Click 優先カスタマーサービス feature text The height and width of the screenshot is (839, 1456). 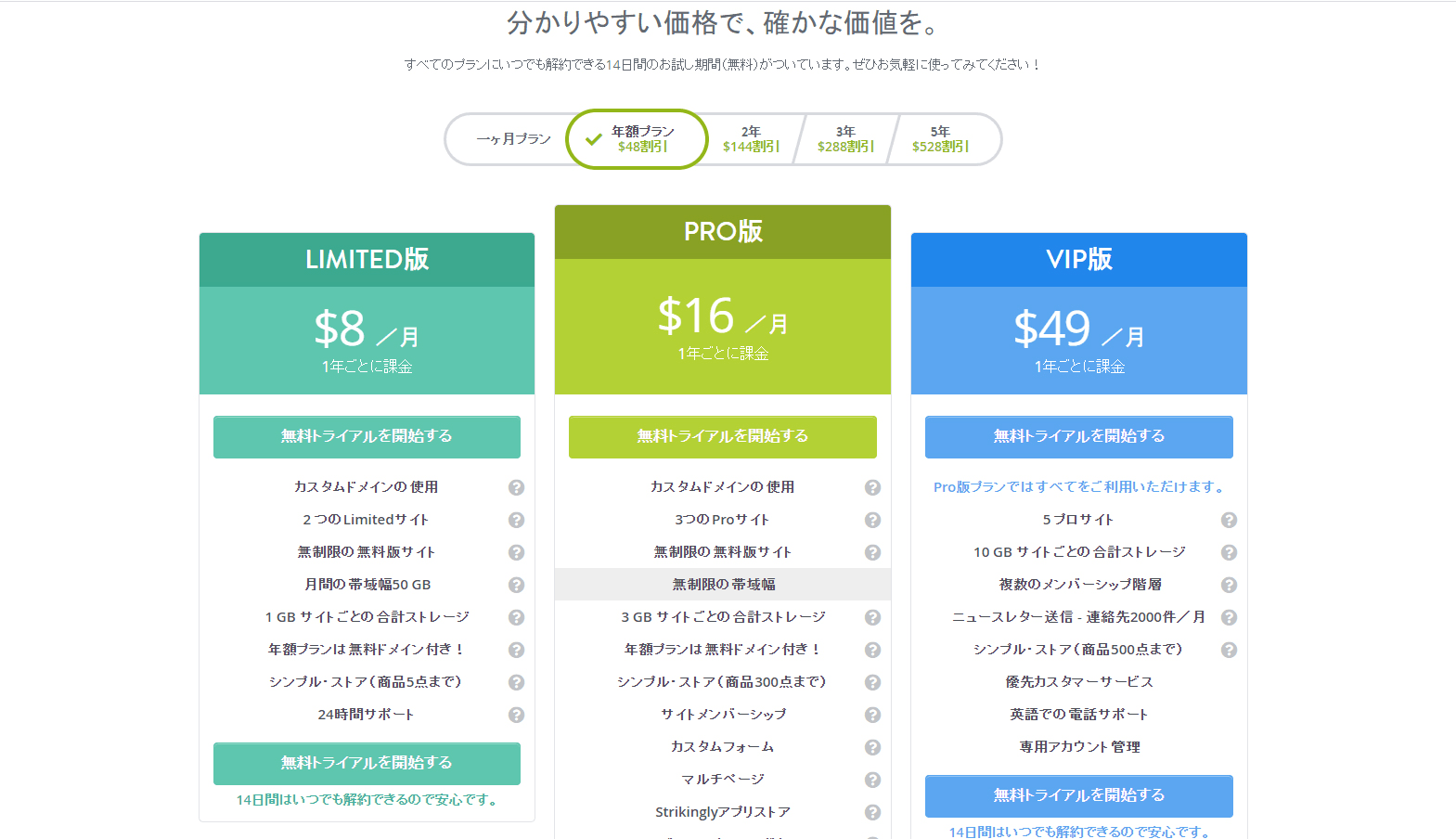pos(1079,682)
